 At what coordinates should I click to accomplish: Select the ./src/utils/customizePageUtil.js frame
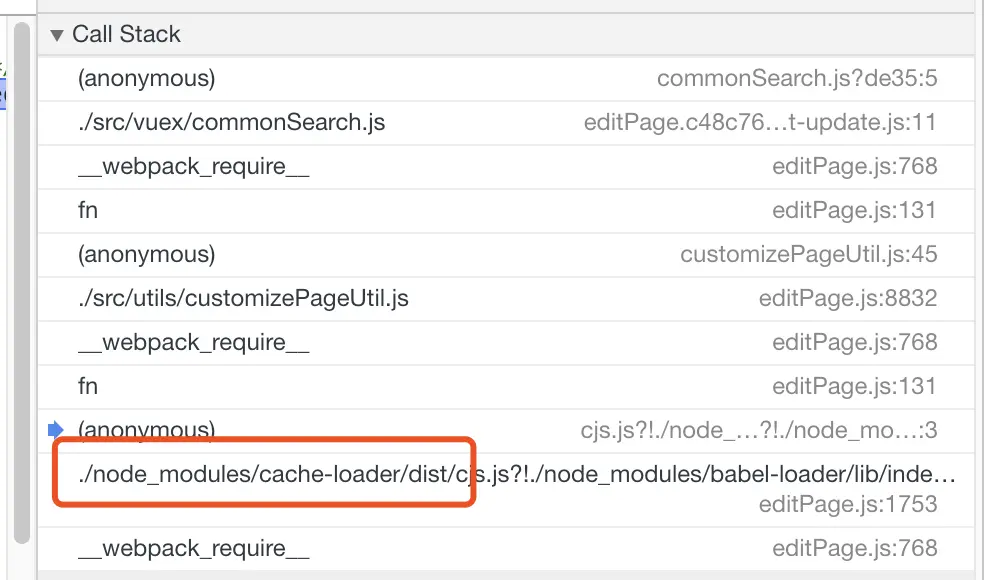(x=243, y=298)
